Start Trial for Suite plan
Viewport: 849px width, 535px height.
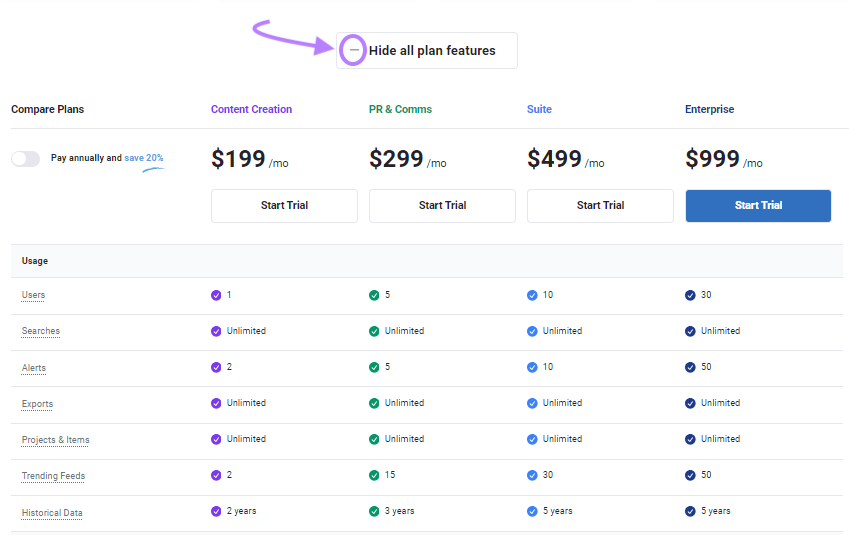(x=600, y=206)
